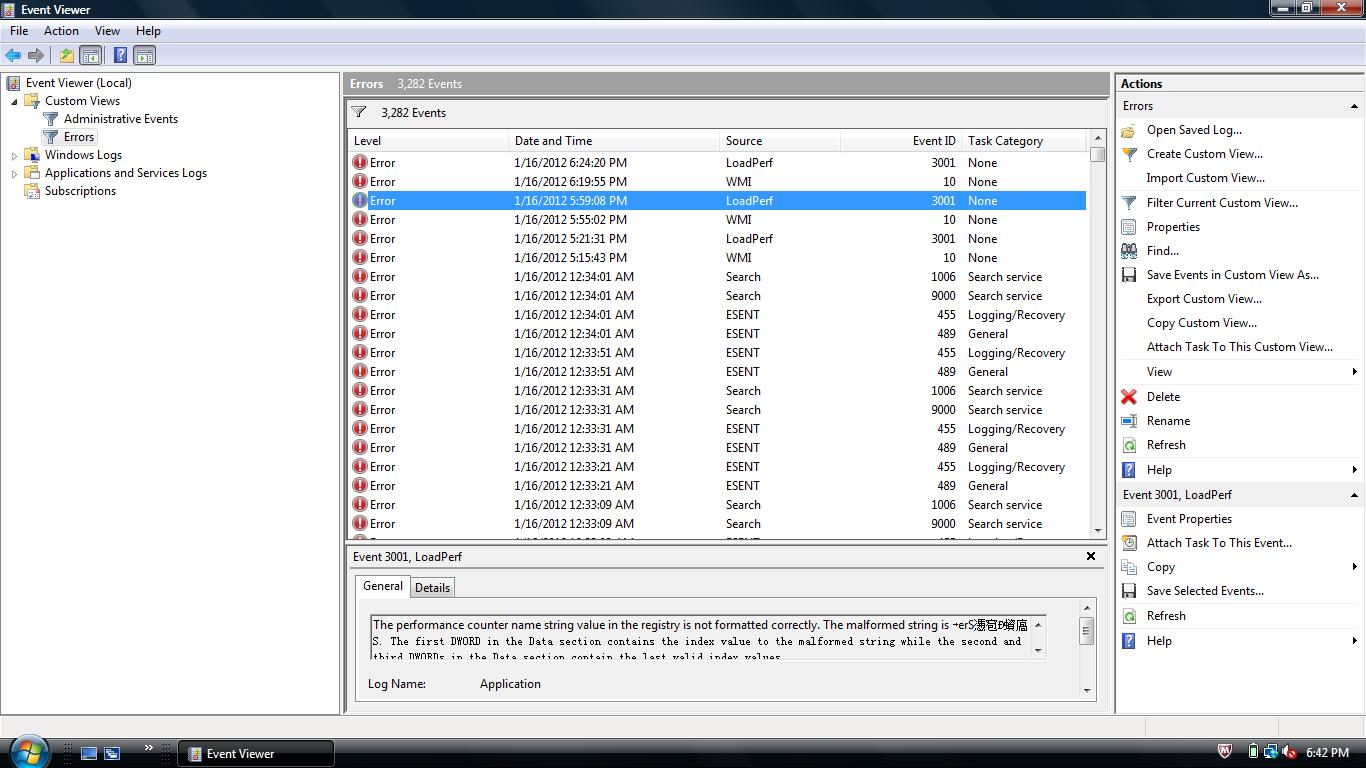Switch to the General tab

[383, 587]
